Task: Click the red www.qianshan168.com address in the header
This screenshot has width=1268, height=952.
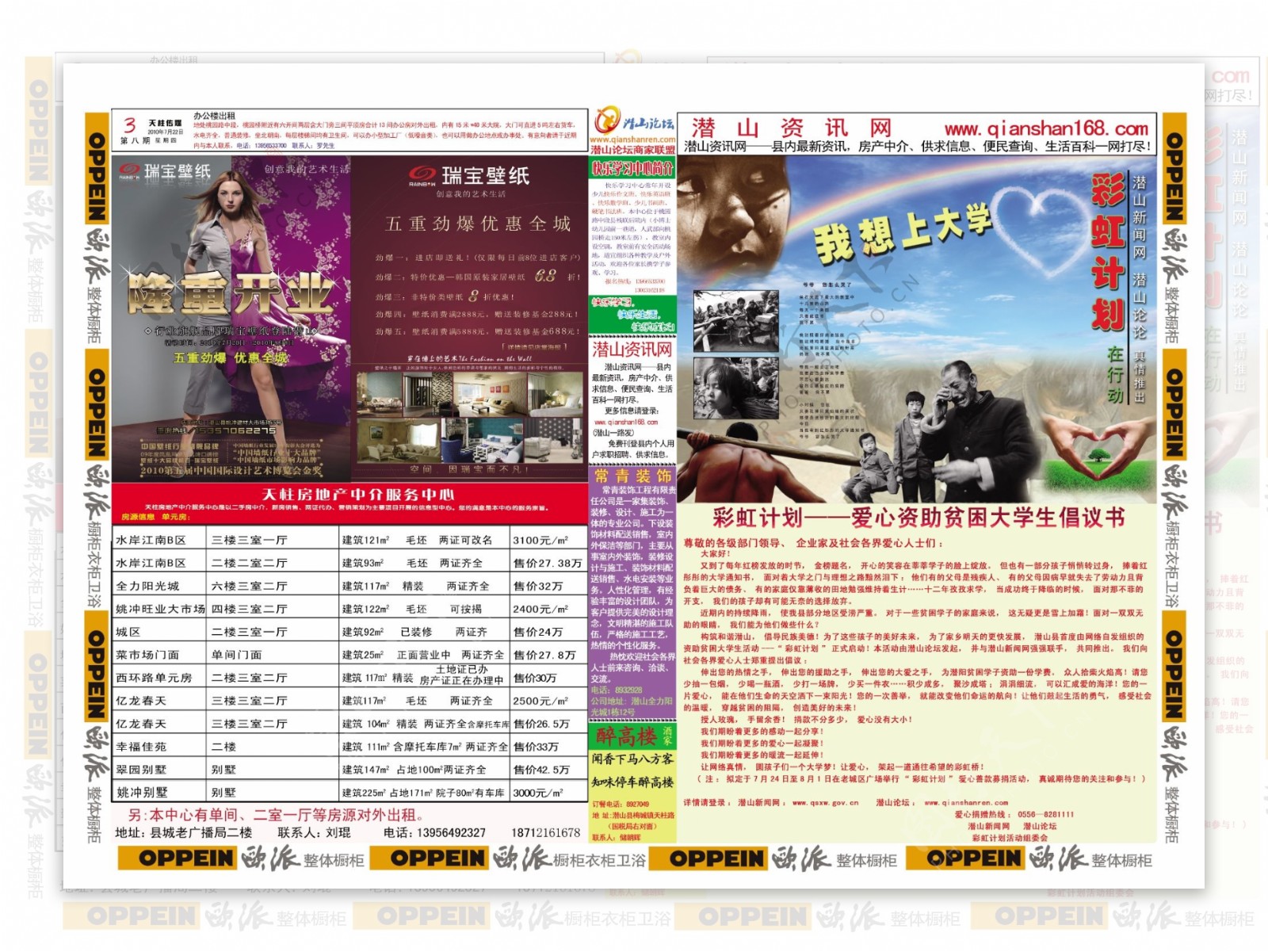Action: tap(1045, 128)
